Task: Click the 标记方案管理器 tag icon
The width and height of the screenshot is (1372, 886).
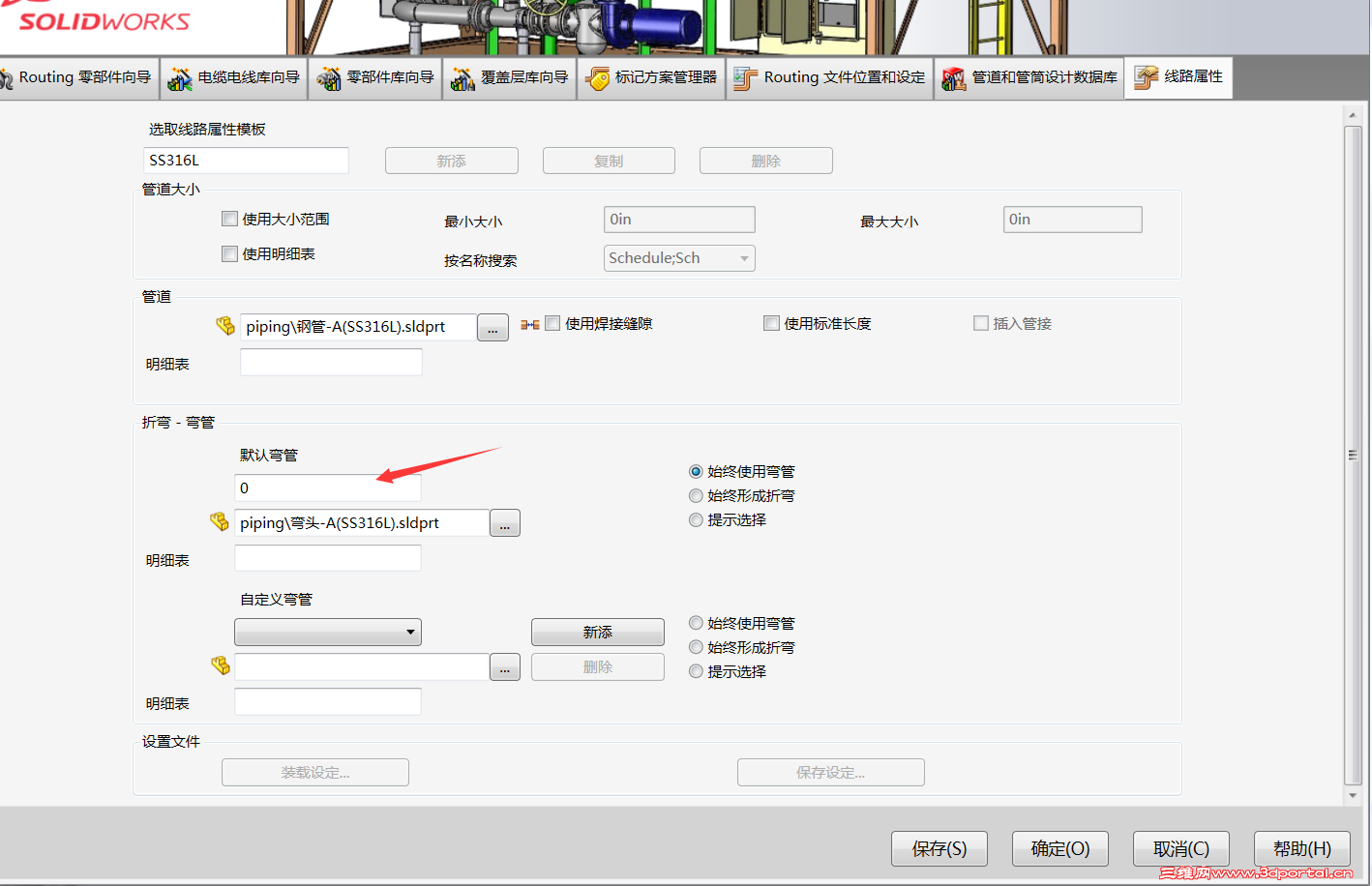Action: coord(598,78)
